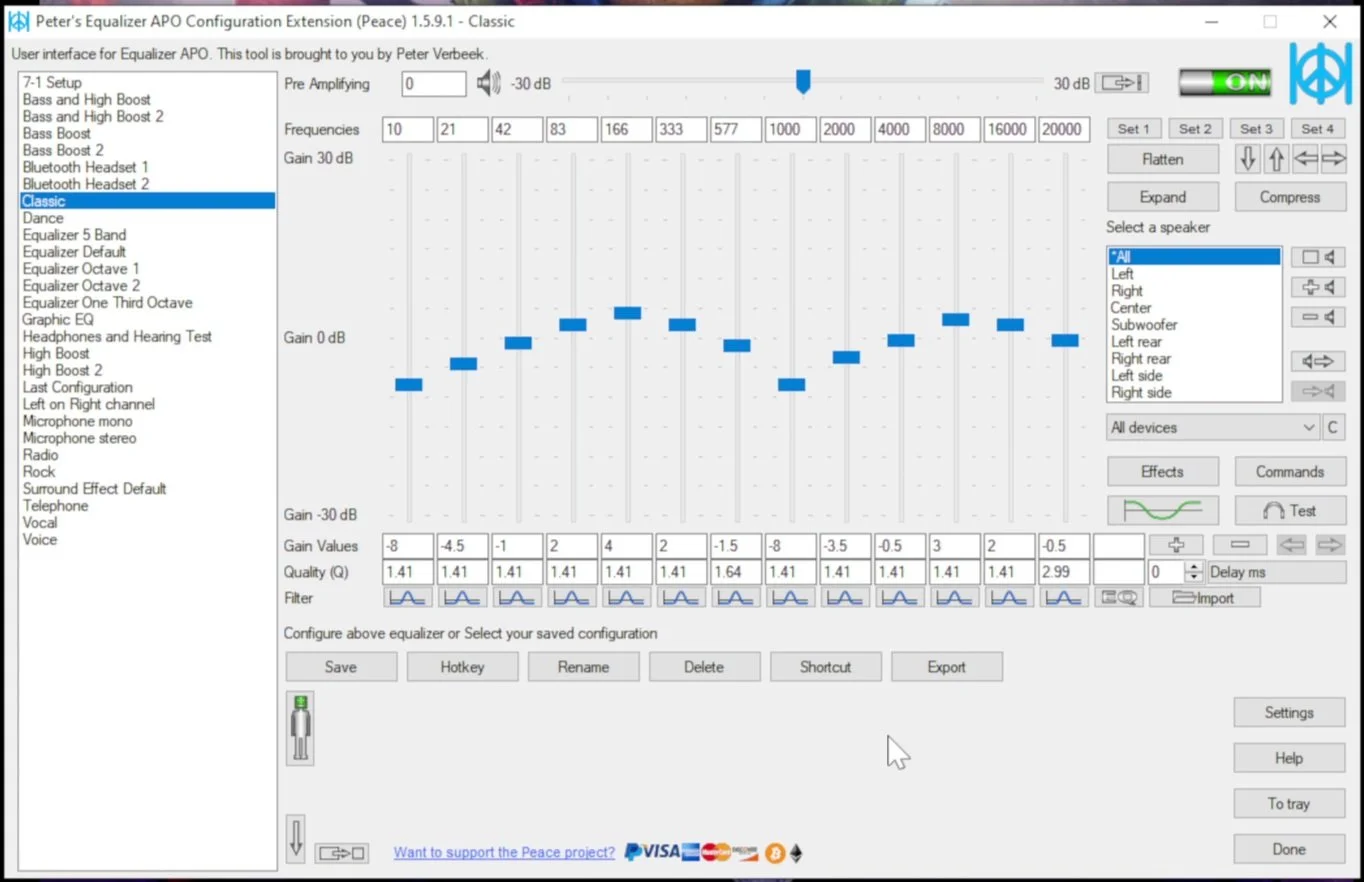Click the magnifier icon beside the filter row

(x=1118, y=598)
